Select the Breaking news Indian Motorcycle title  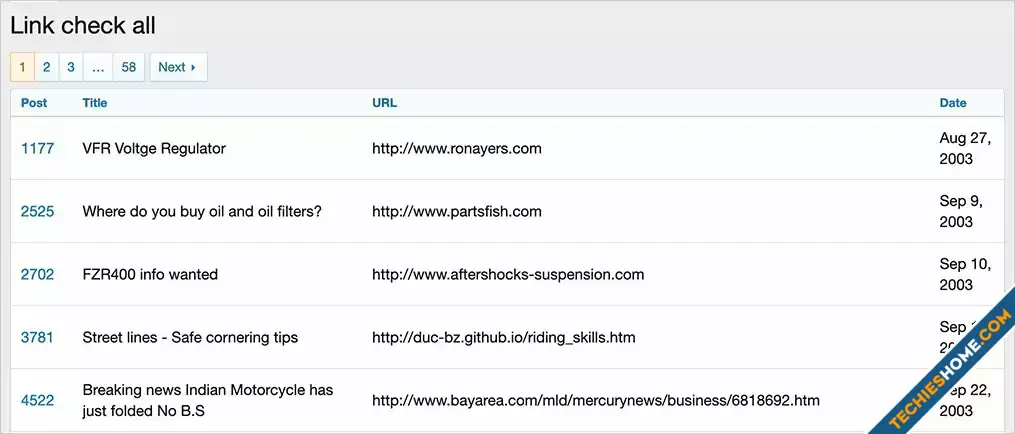pyautogui.click(x=208, y=400)
